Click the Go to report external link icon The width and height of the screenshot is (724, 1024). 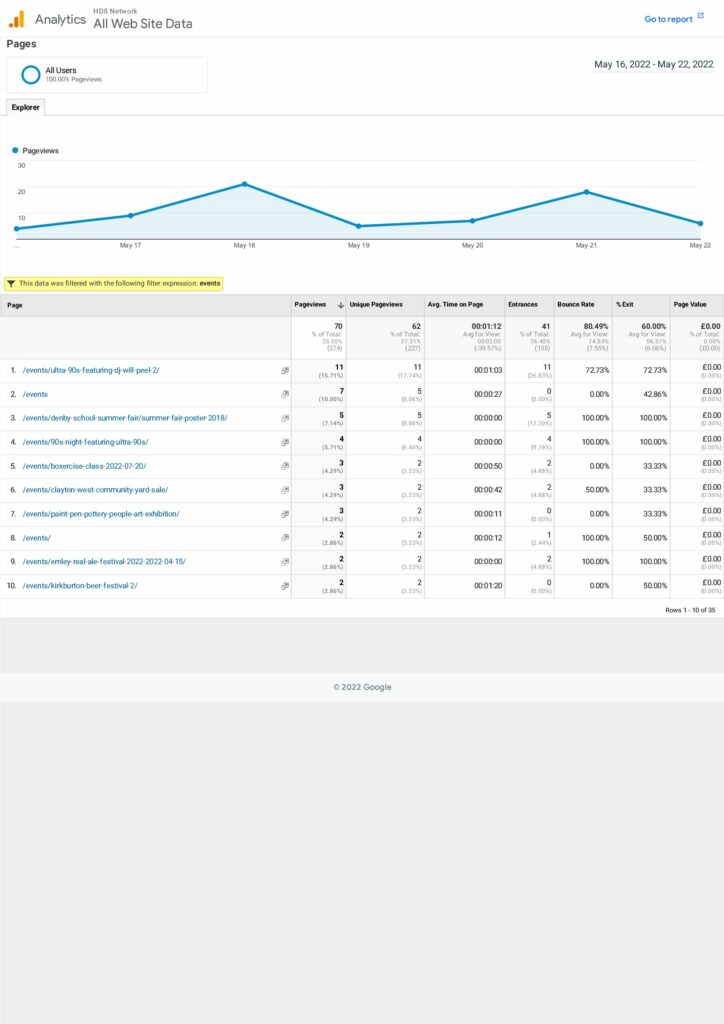pyautogui.click(x=701, y=17)
